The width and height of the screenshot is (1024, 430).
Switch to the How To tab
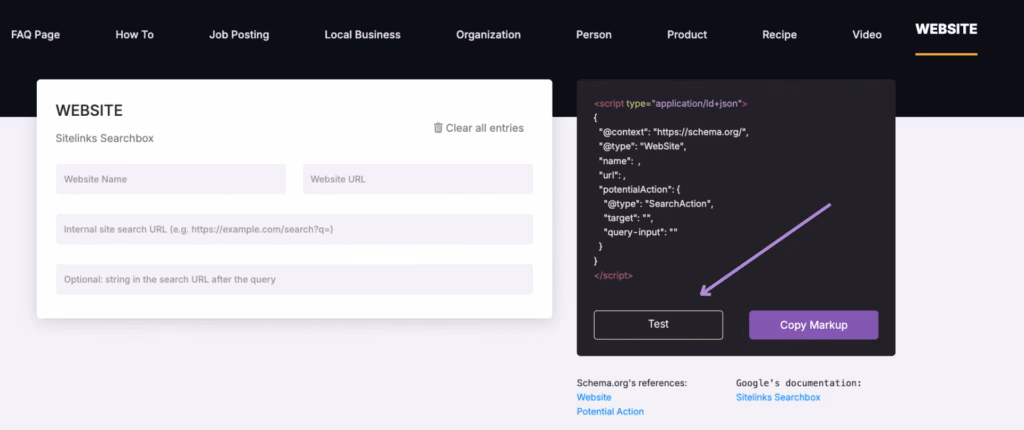pyautogui.click(x=134, y=35)
